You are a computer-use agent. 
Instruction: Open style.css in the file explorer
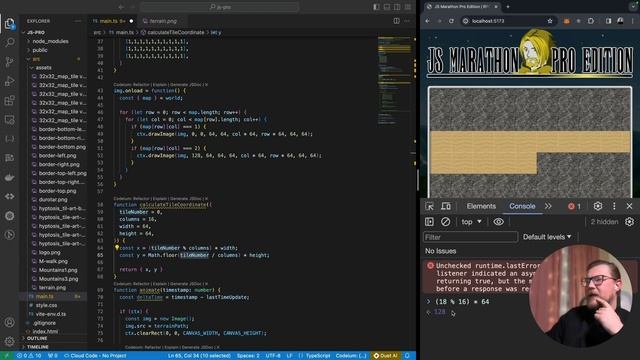(x=47, y=305)
